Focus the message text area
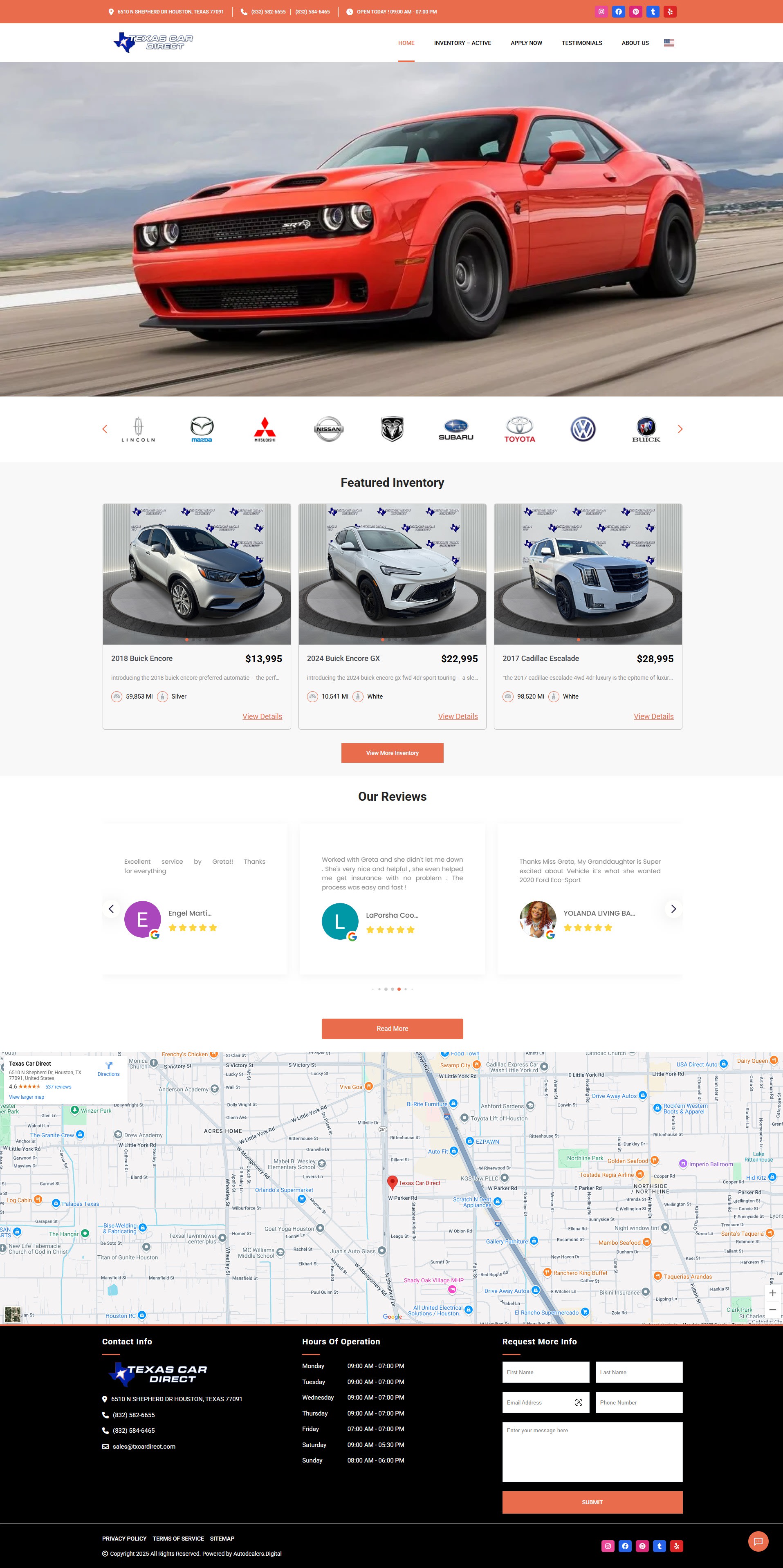 pyautogui.click(x=592, y=1452)
